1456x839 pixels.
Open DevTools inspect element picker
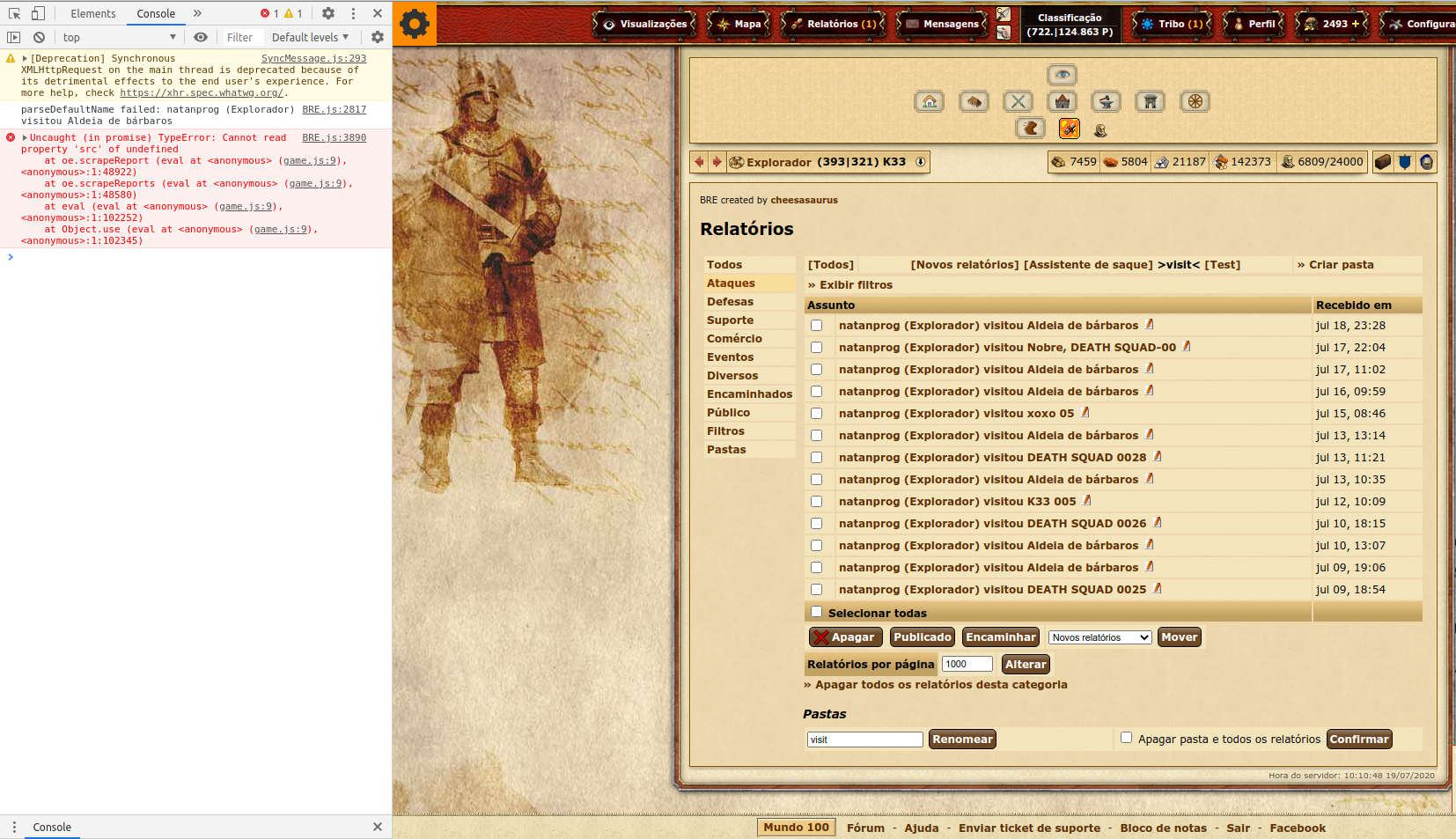(x=14, y=13)
